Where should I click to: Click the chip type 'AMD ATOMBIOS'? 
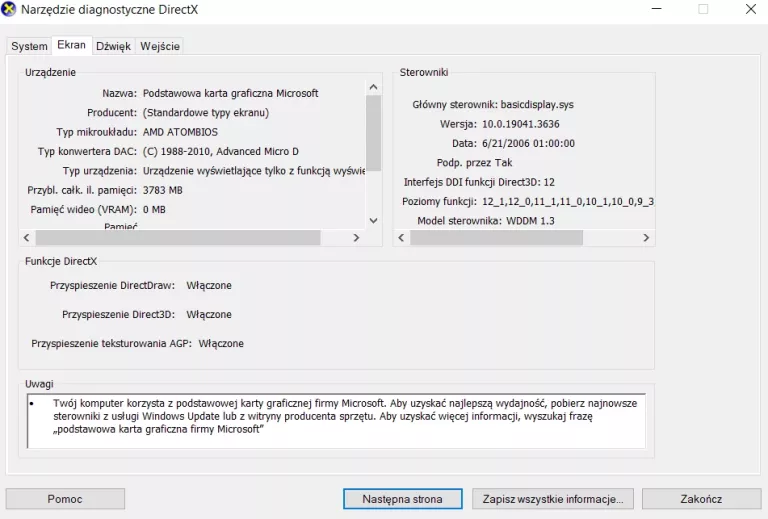tap(180, 132)
